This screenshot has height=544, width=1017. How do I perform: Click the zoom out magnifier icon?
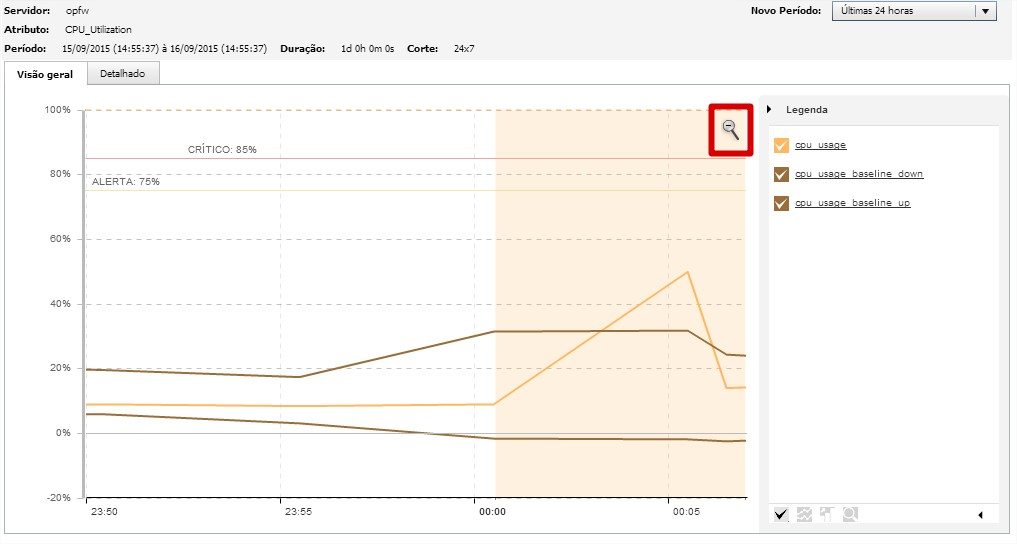coord(731,129)
